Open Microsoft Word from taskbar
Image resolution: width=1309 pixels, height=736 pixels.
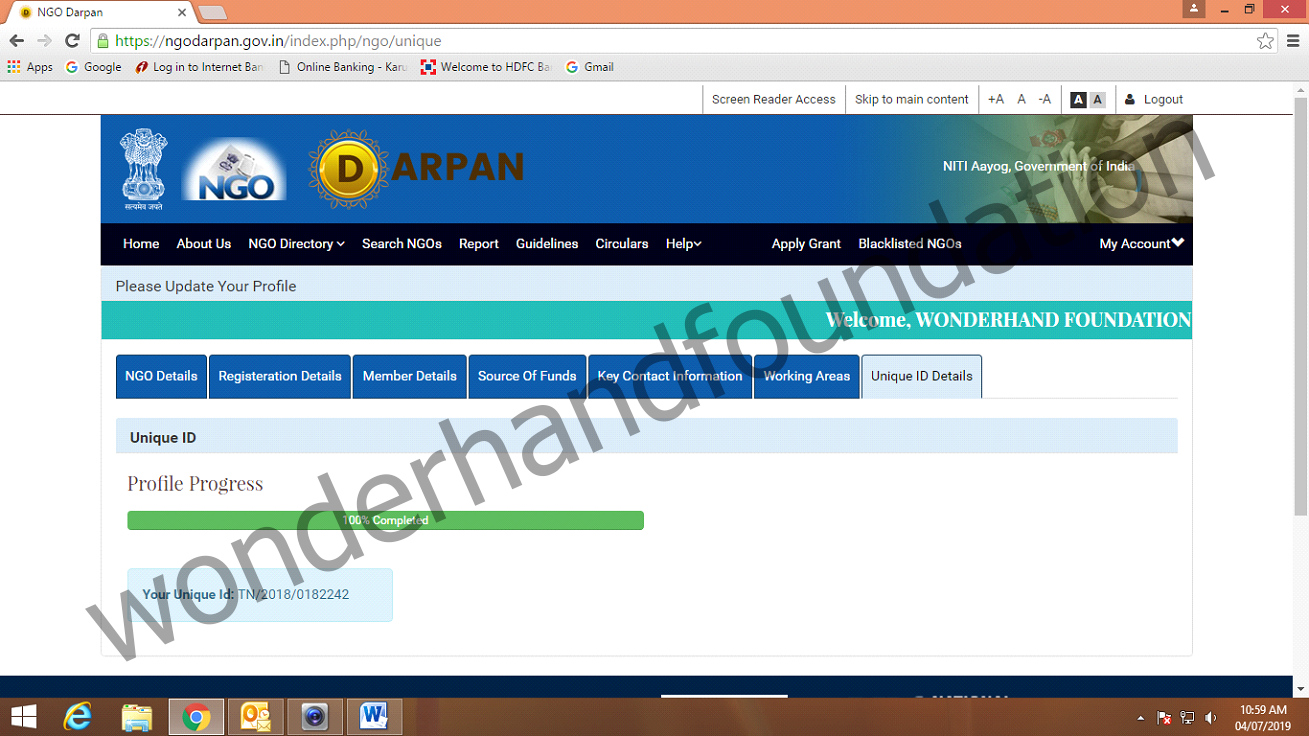(x=374, y=716)
